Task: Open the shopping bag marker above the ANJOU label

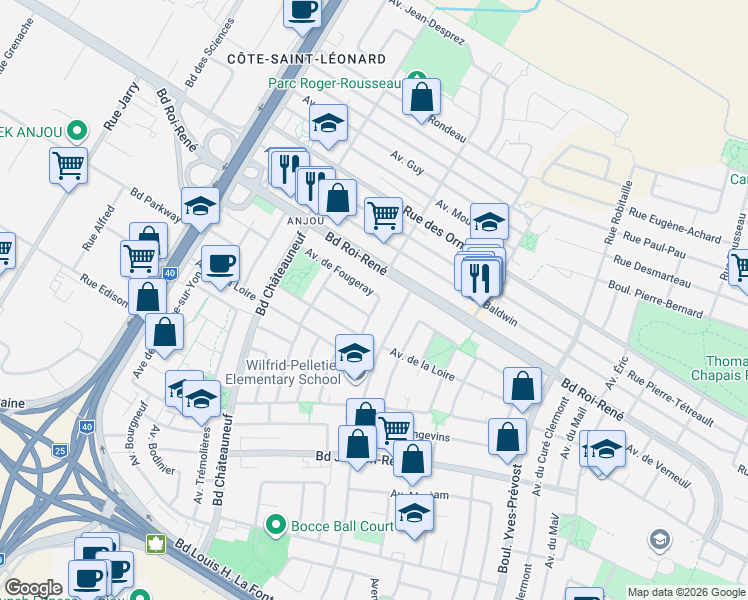Action: (x=337, y=199)
